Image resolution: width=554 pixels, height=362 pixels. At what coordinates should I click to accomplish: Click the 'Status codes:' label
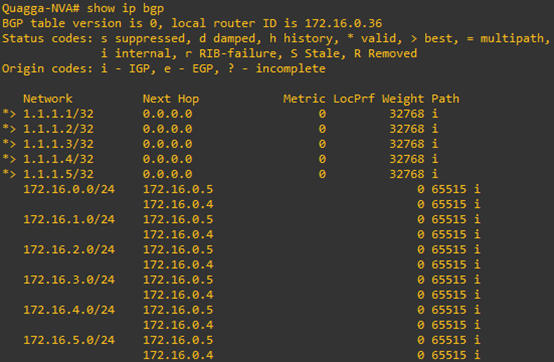tap(48, 38)
